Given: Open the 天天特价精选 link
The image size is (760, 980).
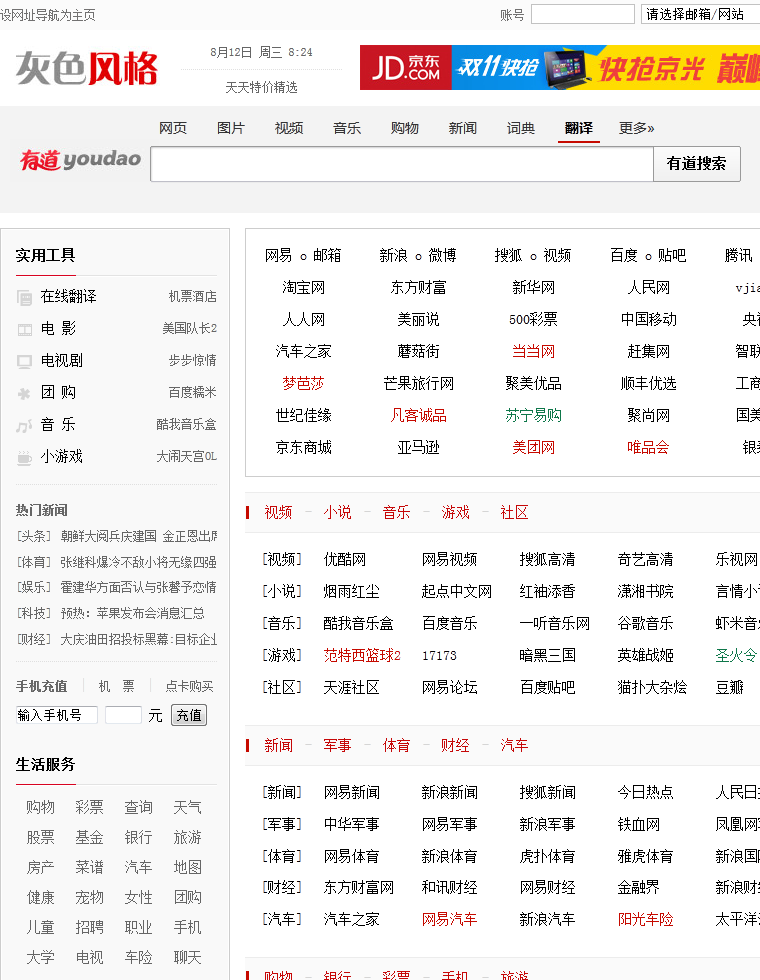Looking at the screenshot, I should coord(261,87).
